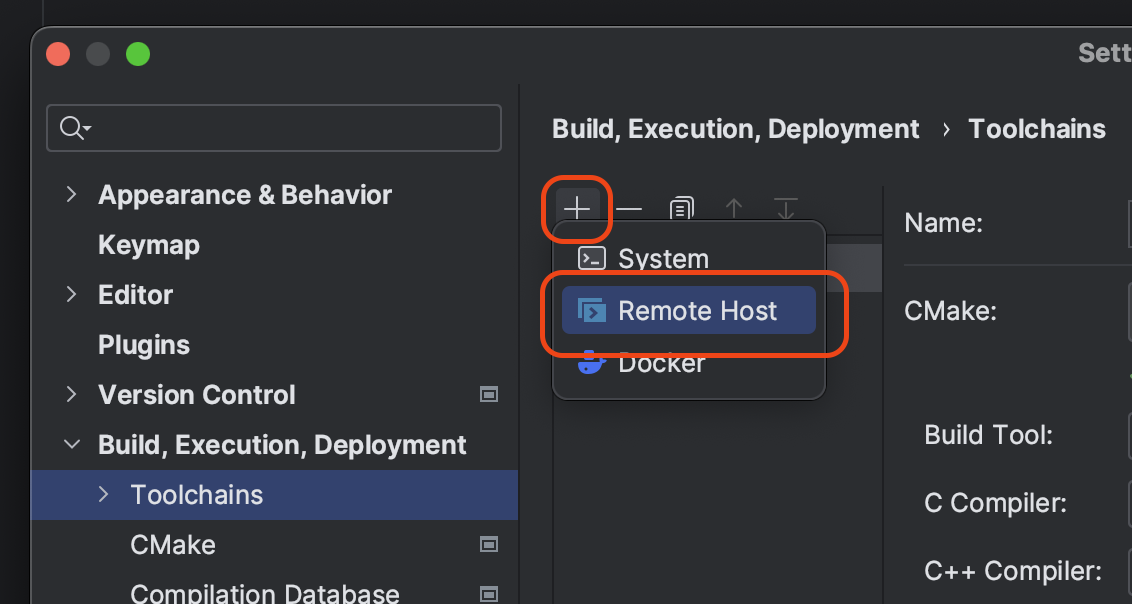Click the Copy toolchain icon
The image size is (1132, 604).
(682, 209)
